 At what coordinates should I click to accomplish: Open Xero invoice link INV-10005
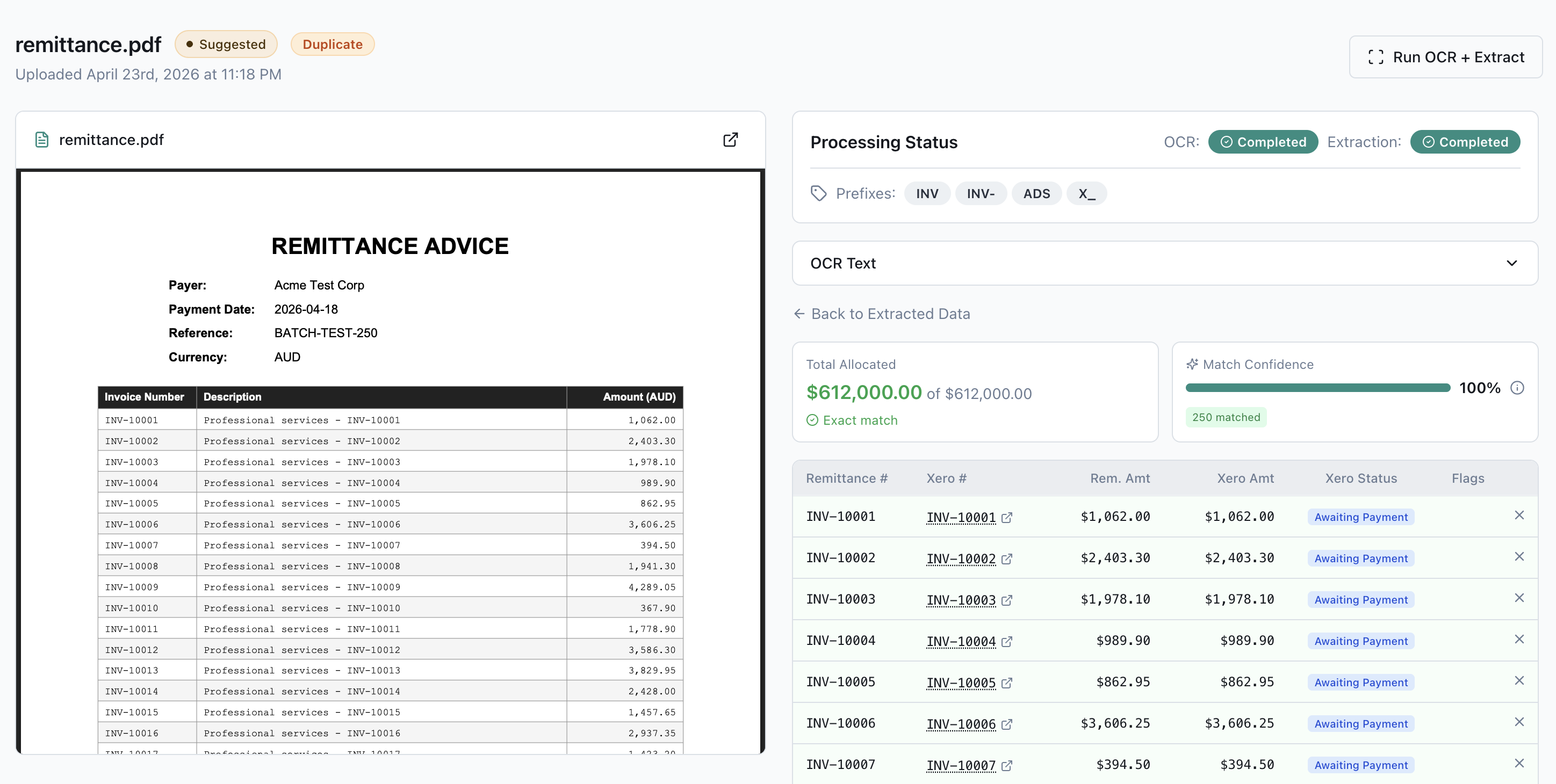(961, 683)
